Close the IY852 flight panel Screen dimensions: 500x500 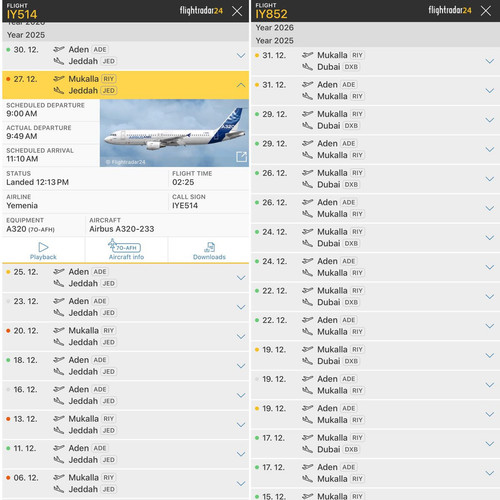click(486, 11)
